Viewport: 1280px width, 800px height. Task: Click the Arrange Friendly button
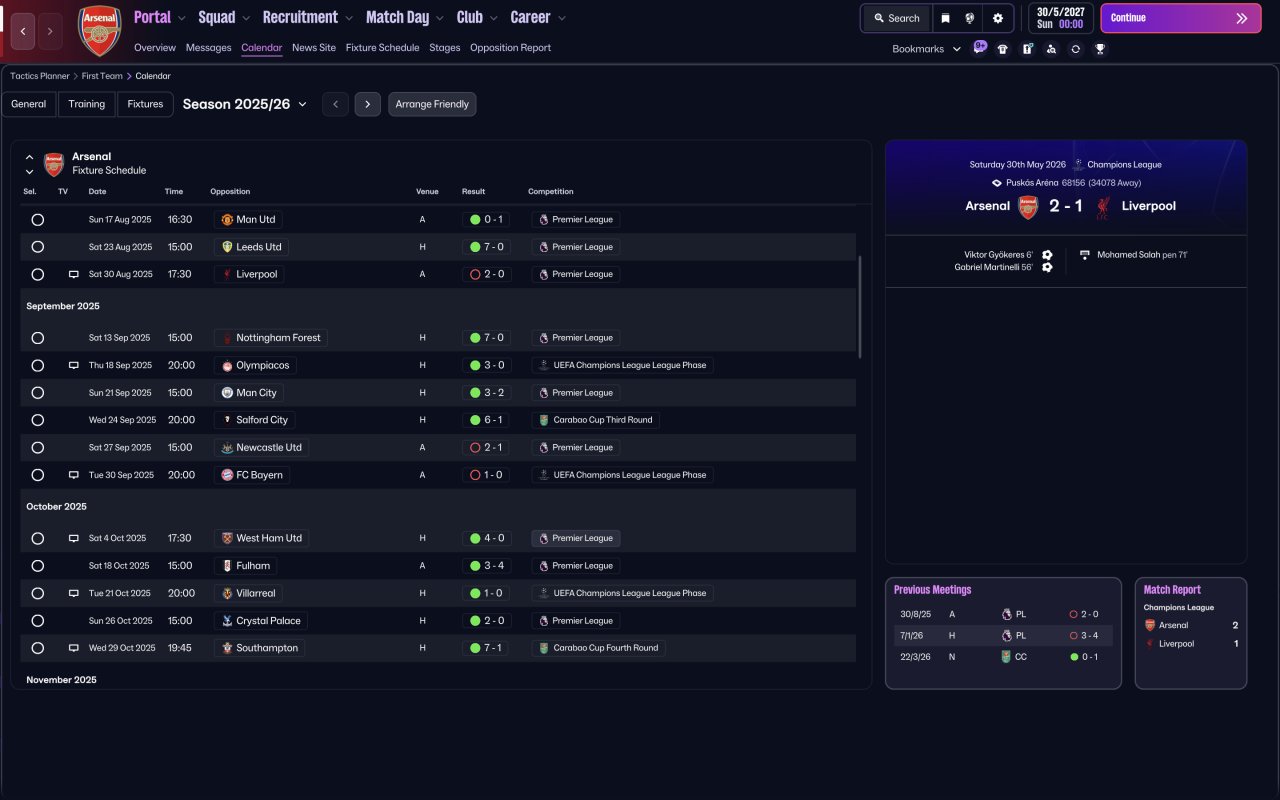432,104
